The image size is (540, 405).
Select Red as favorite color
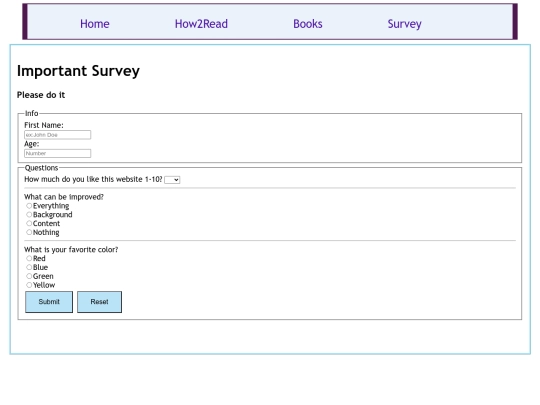(x=29, y=258)
